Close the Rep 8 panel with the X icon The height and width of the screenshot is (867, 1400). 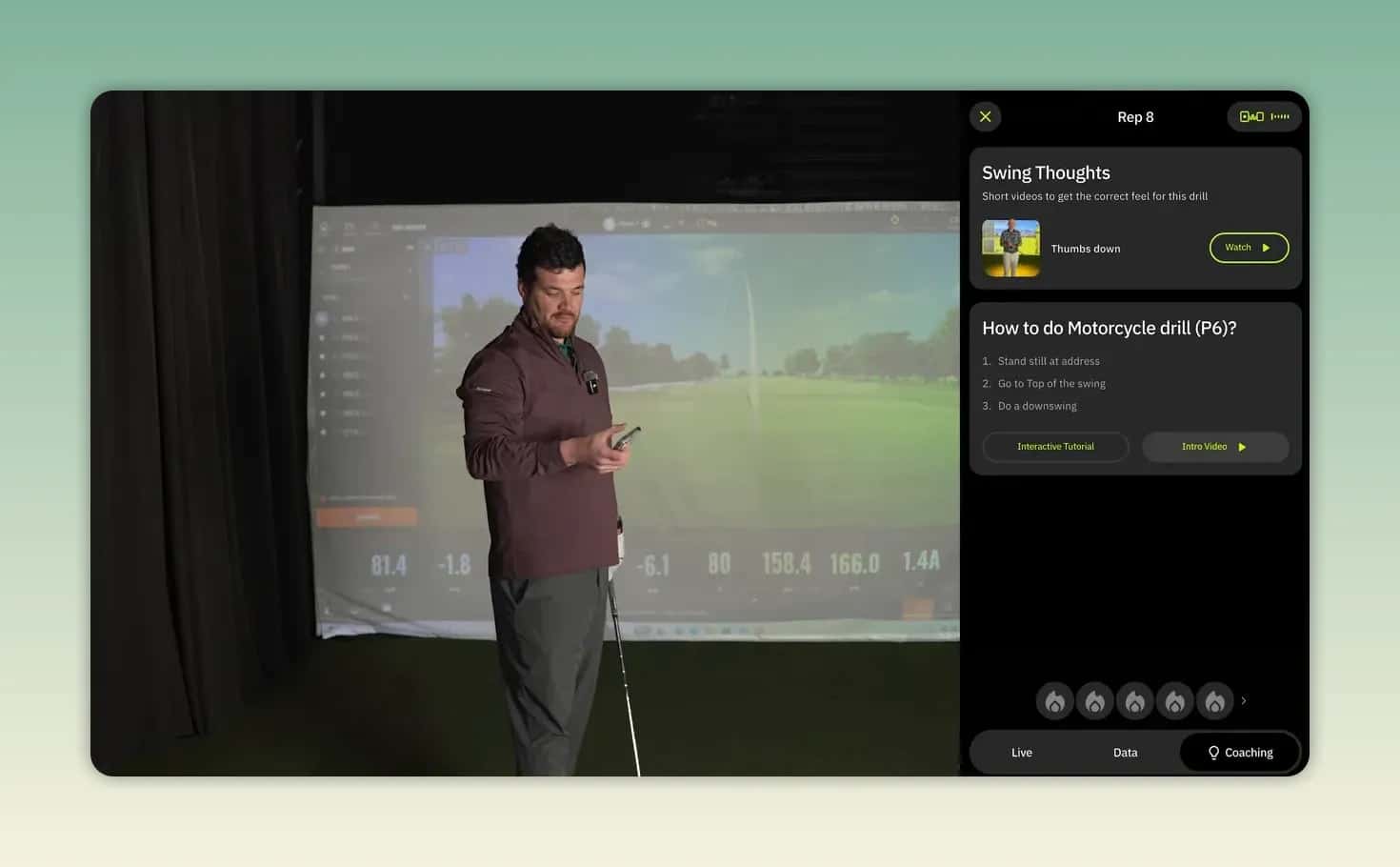[986, 116]
